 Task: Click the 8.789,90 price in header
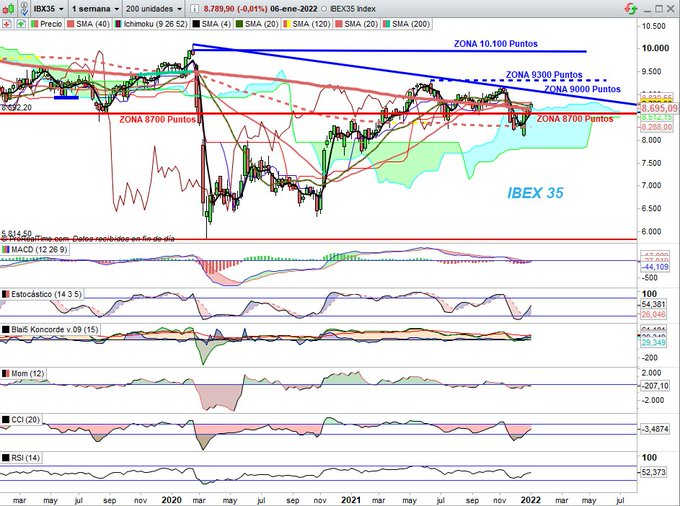[x=220, y=9]
